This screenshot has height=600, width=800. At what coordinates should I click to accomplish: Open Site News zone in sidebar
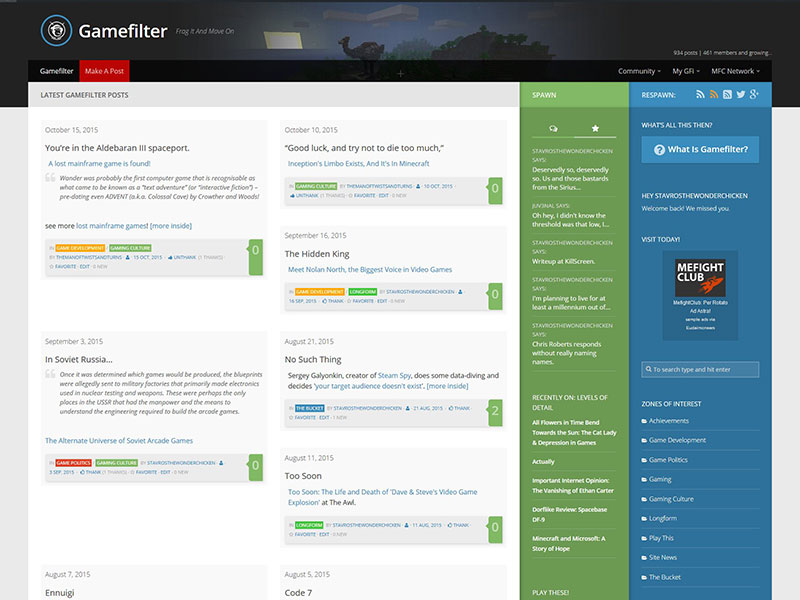(663, 557)
